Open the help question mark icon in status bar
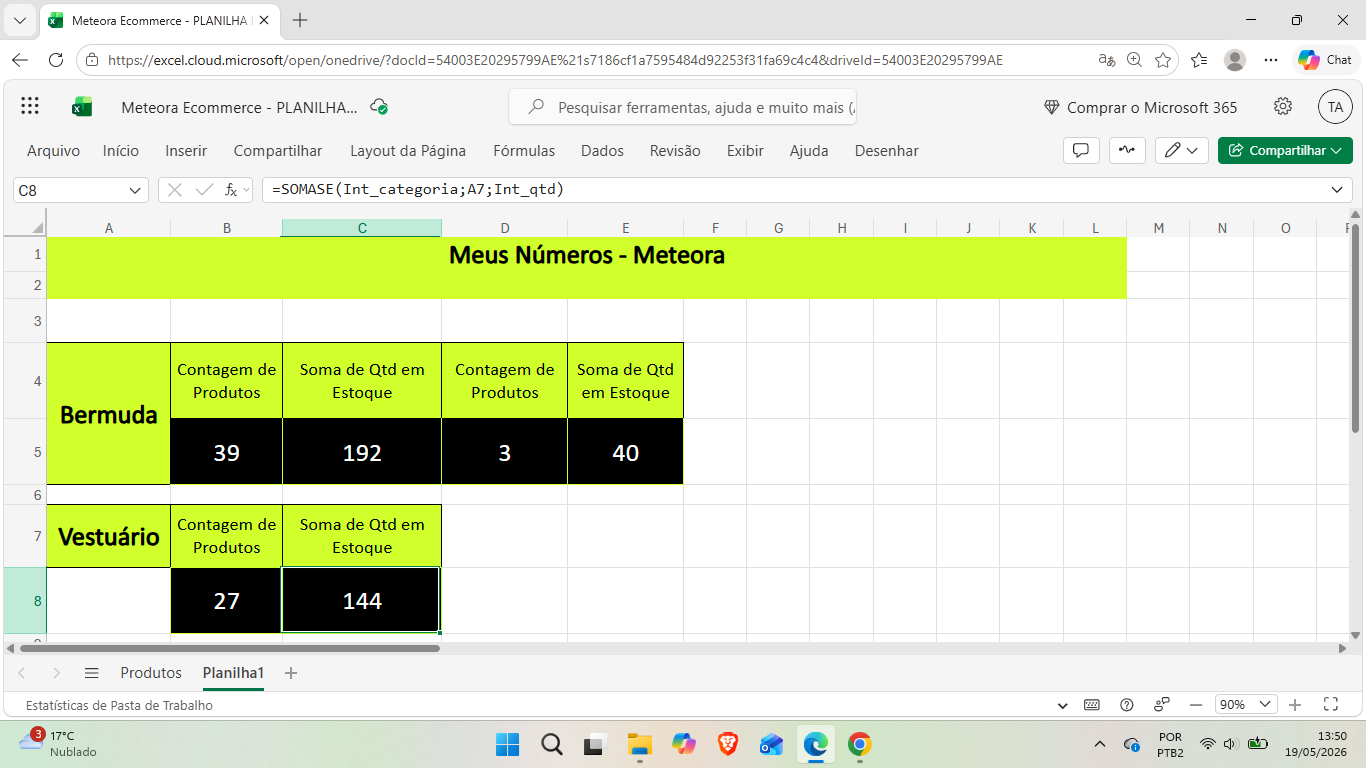The height and width of the screenshot is (768, 1366). [1127, 704]
